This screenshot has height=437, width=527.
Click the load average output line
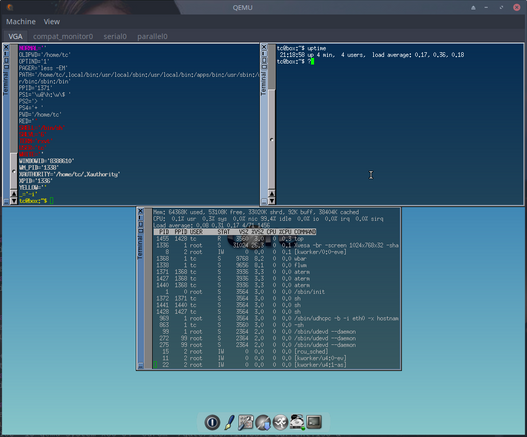[372, 55]
